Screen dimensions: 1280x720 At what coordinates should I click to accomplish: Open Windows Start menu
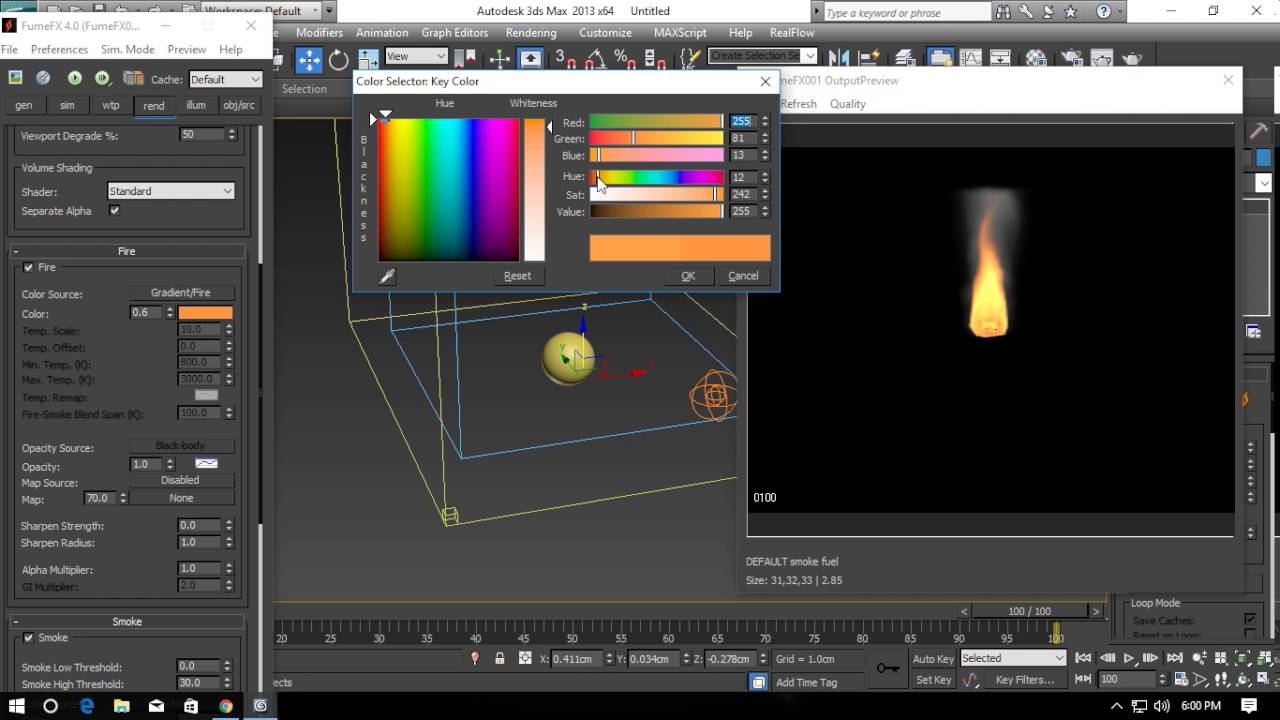tap(17, 706)
